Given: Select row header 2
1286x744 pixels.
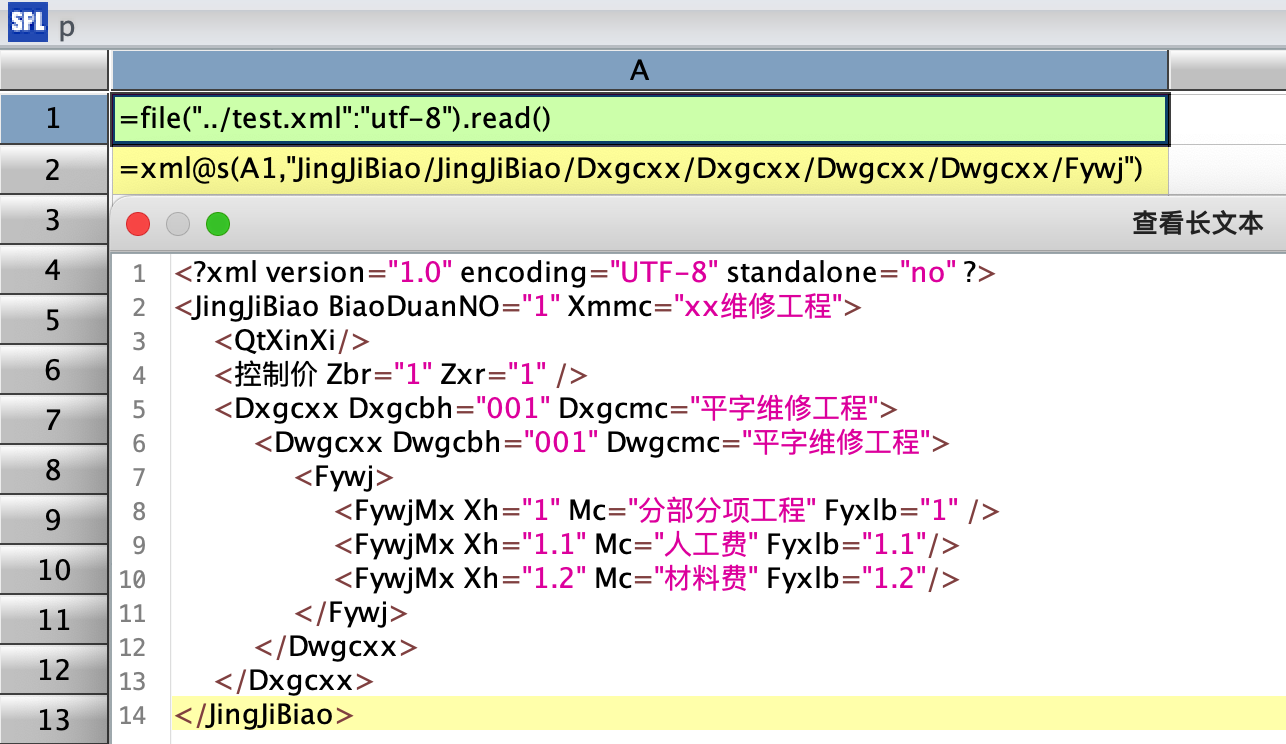Looking at the screenshot, I should click(54, 170).
